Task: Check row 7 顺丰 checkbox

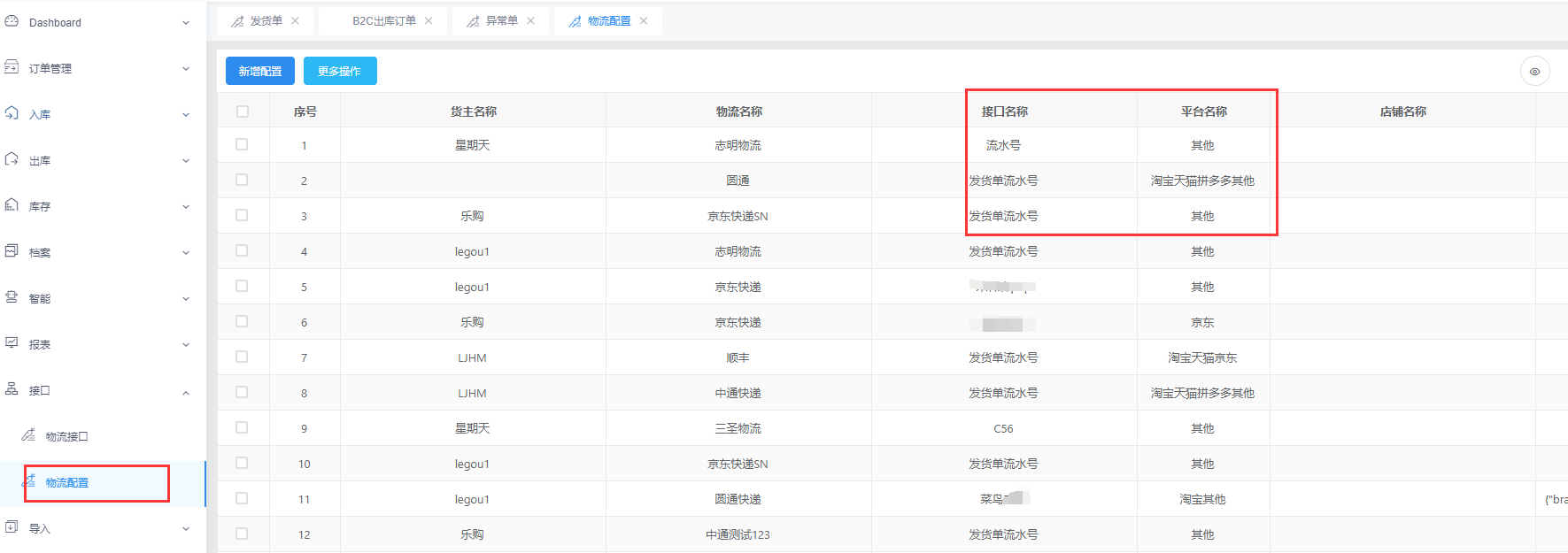Action: tap(242, 357)
